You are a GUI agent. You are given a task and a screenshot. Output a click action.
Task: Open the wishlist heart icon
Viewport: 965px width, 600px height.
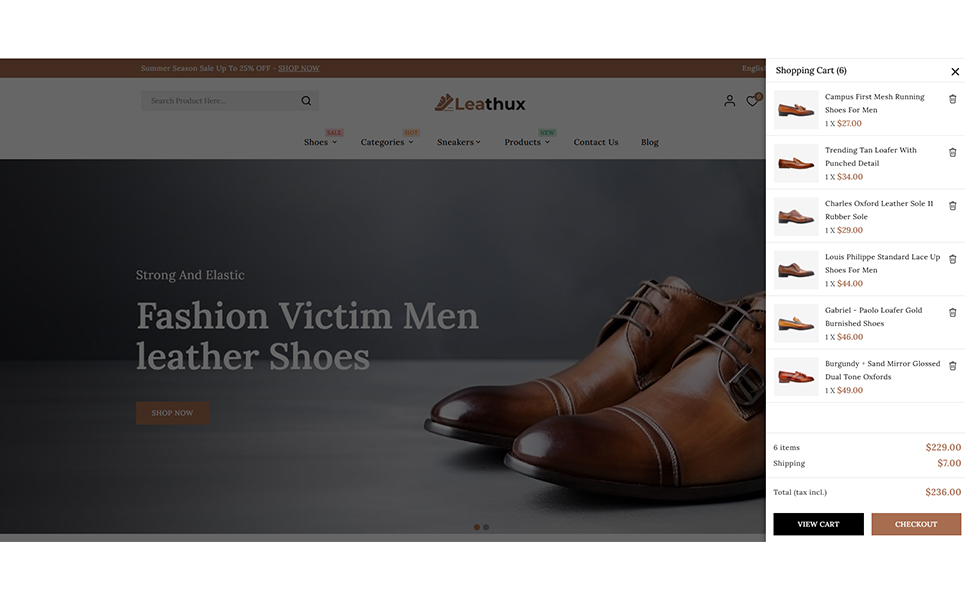pos(752,101)
